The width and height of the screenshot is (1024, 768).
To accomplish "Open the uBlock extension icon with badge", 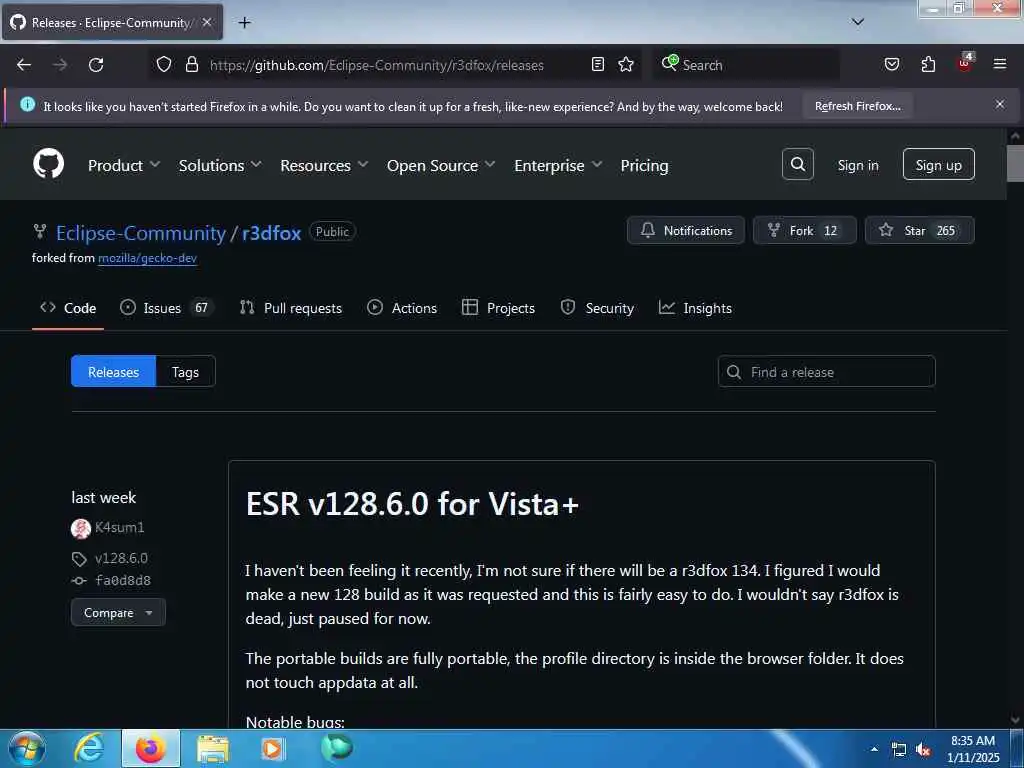I will coord(965,63).
